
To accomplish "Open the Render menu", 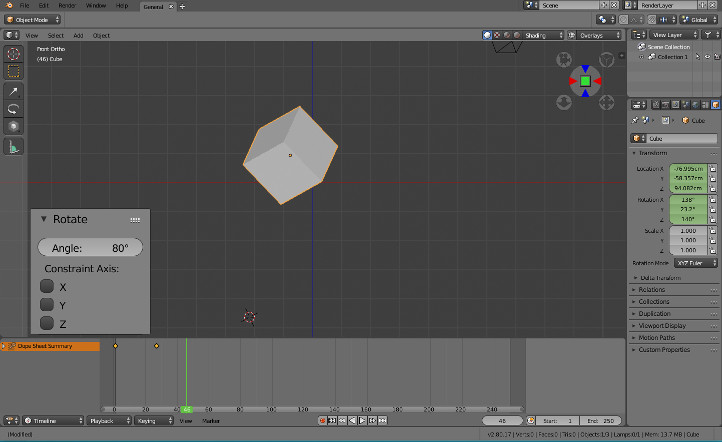I will [x=67, y=6].
